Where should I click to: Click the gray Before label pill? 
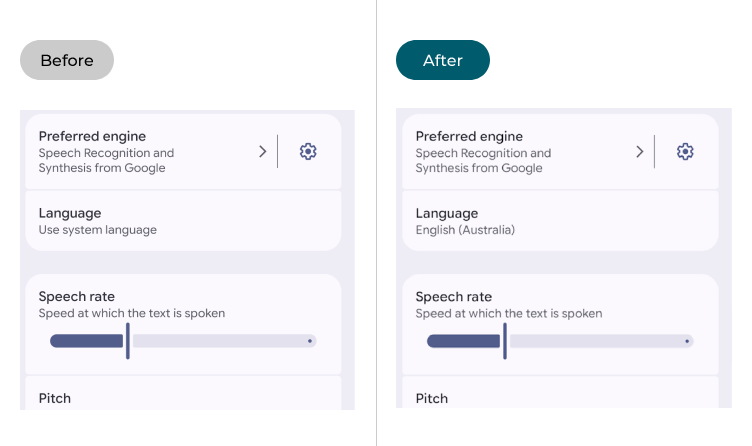pos(67,60)
